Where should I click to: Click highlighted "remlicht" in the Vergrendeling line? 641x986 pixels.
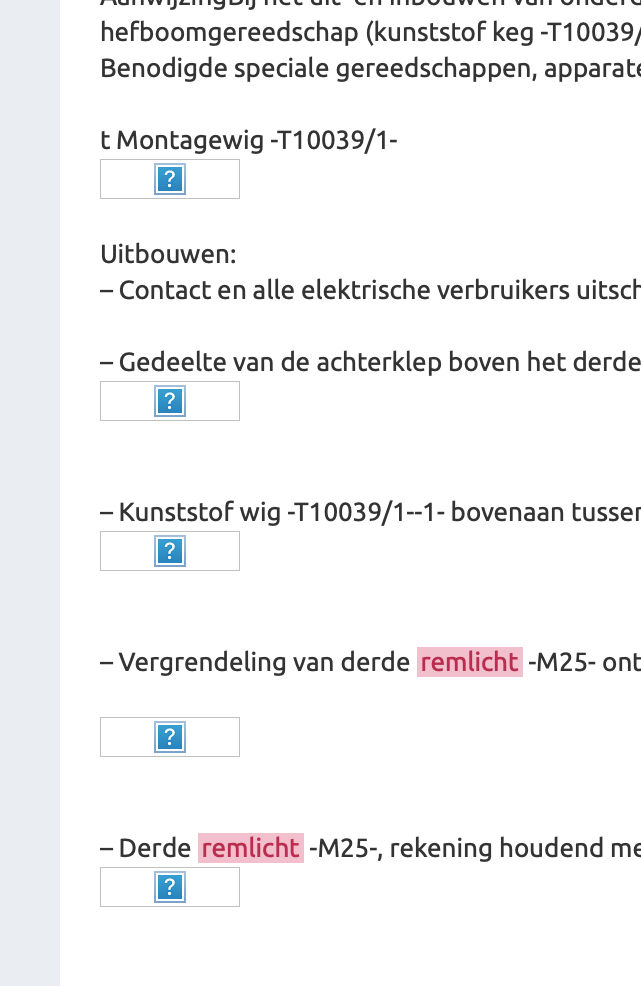(x=469, y=662)
